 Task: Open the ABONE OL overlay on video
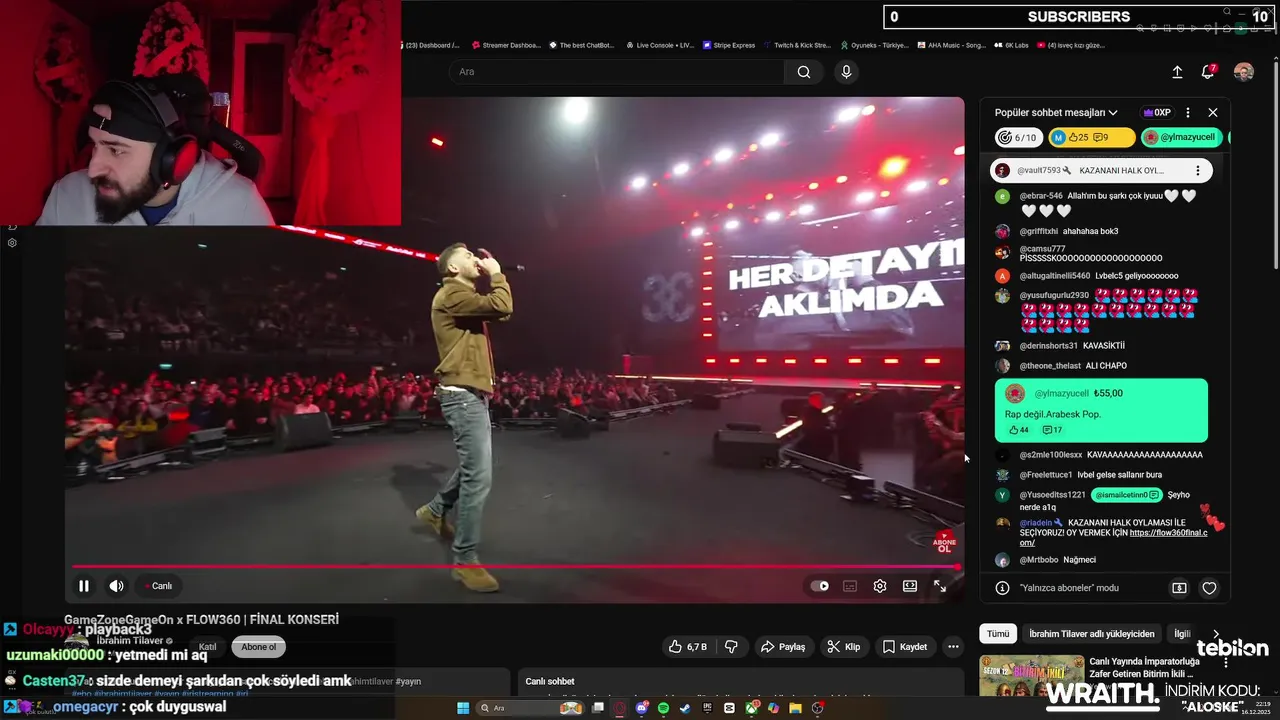944,542
